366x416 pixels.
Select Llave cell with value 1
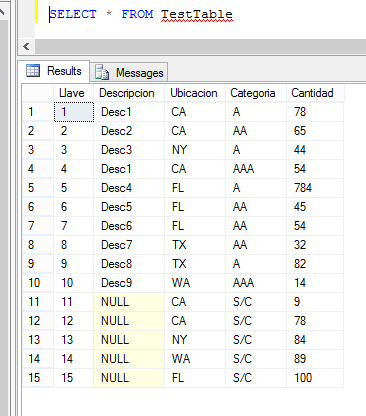(x=74, y=112)
